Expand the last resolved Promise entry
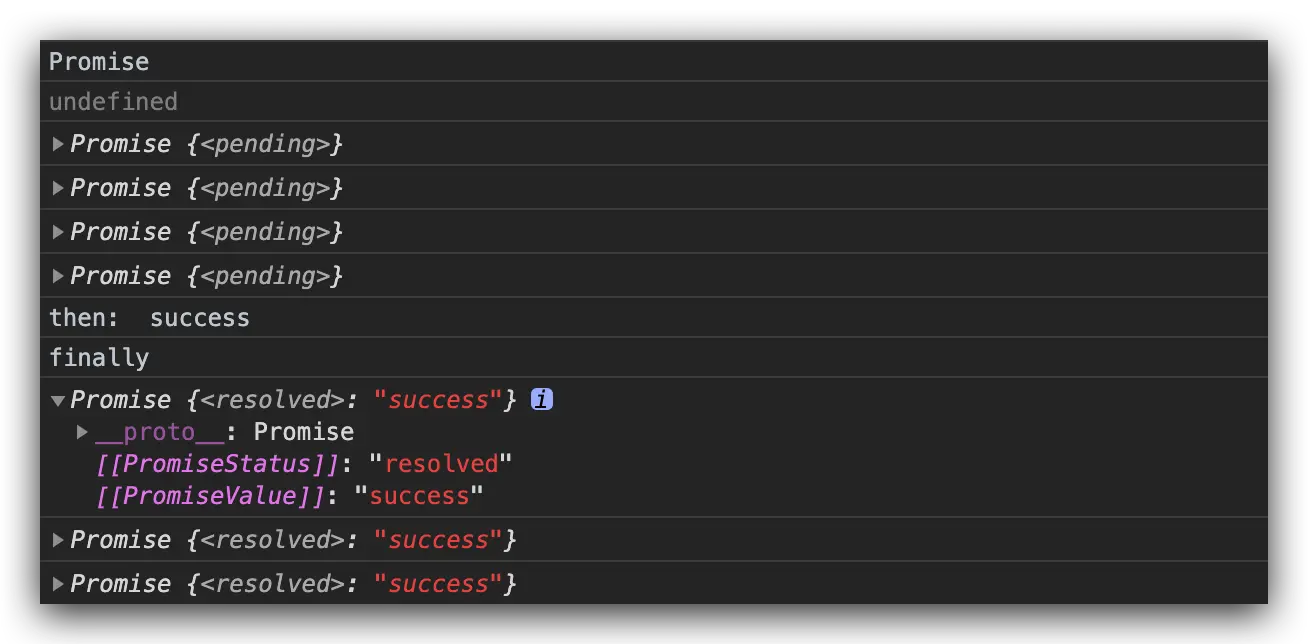Screen dimensions: 1308x644 coord(58,584)
